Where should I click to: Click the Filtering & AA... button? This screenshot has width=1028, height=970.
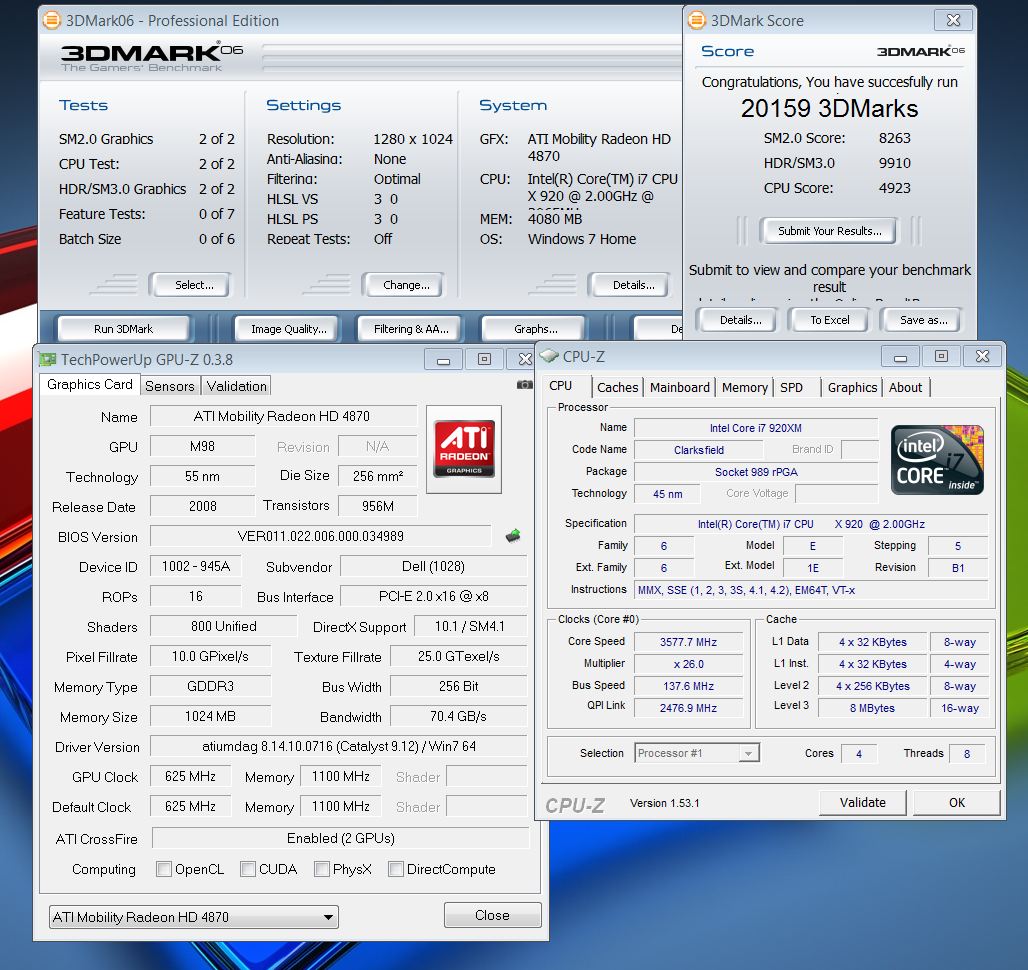coord(411,328)
